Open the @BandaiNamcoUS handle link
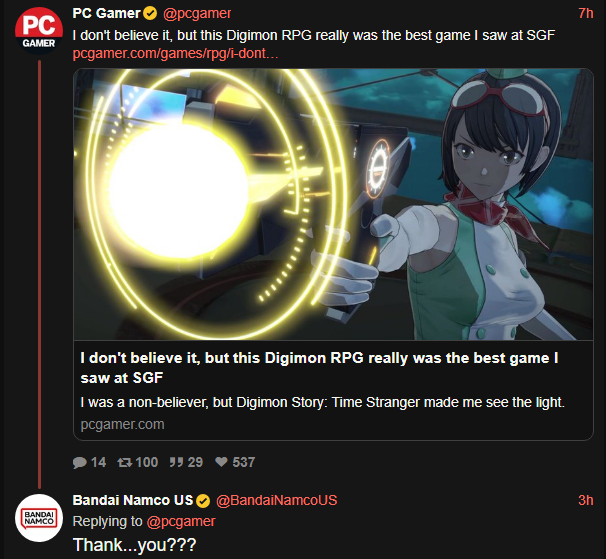Viewport: 606px width, 559px height. tap(276, 500)
